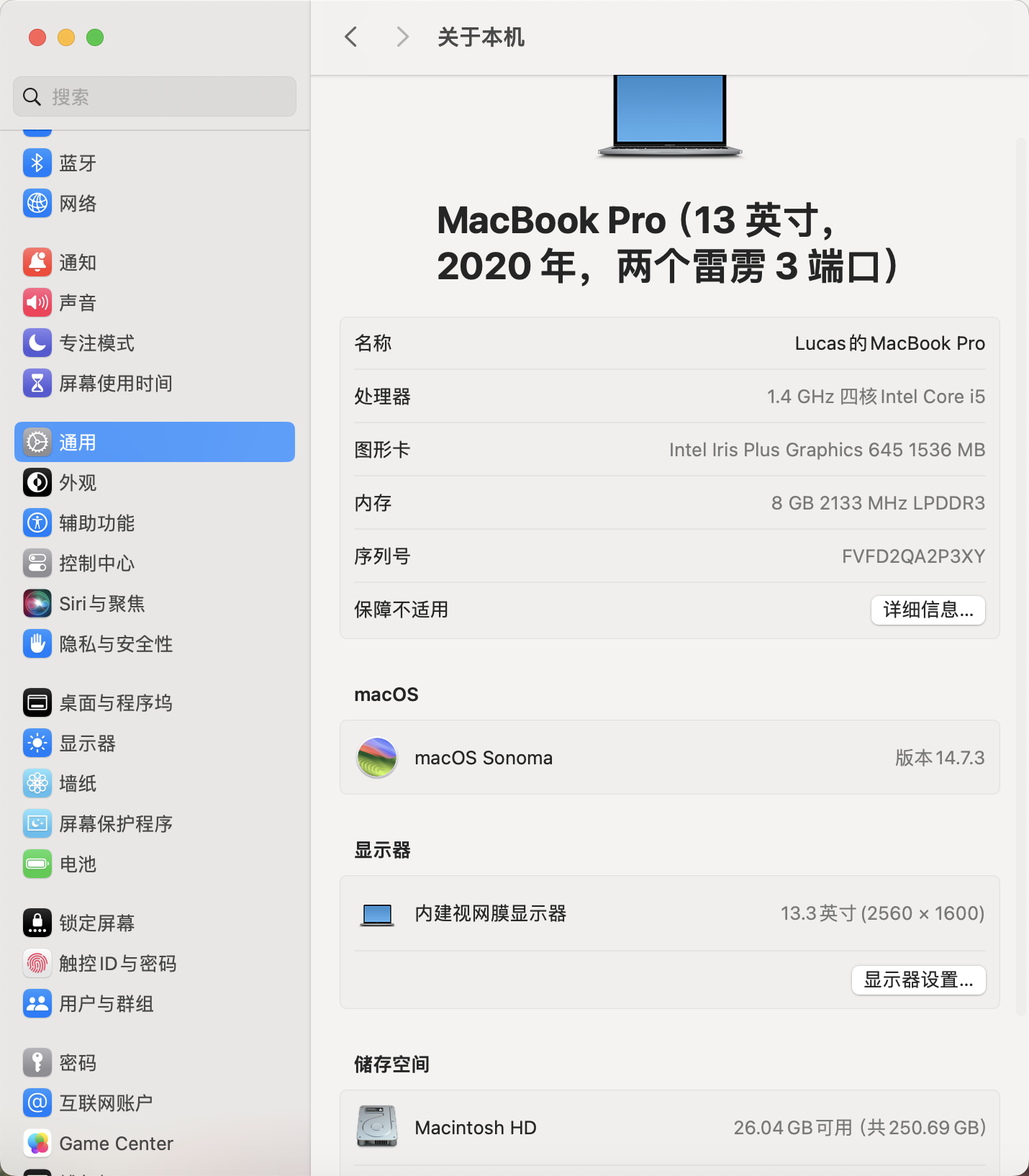Viewport: 1029px width, 1176px height.
Task: Click the name Lucas的MacBook Pro
Action: [890, 343]
